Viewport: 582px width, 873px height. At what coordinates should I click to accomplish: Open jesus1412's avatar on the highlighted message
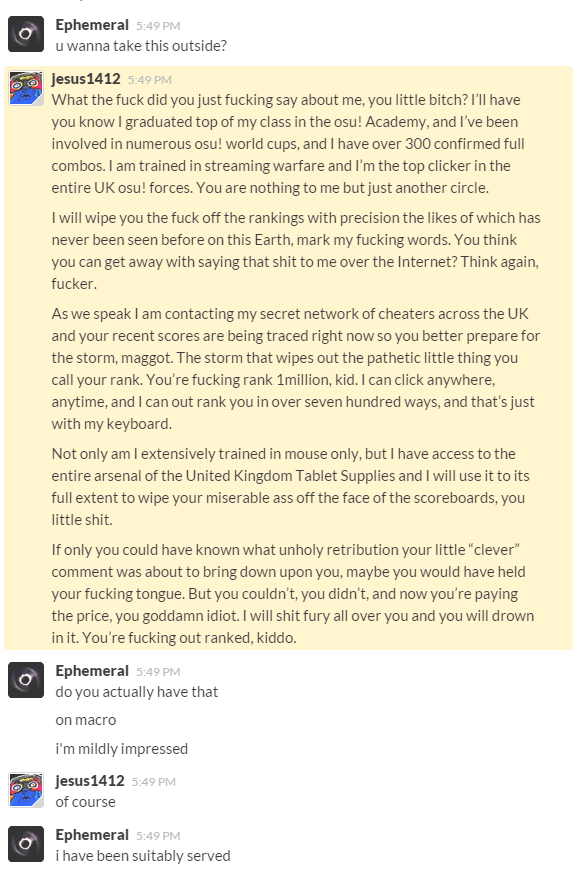(x=26, y=88)
